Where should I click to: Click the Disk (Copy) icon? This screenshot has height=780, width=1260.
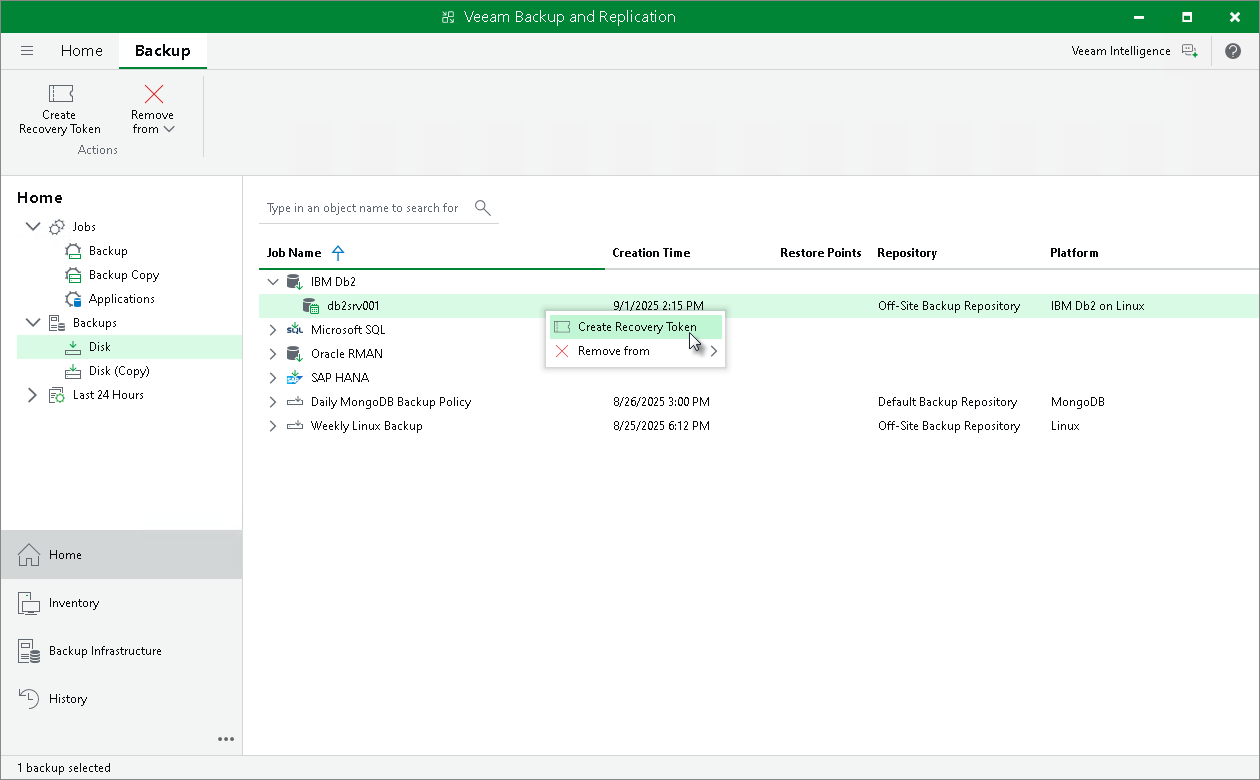(73, 371)
